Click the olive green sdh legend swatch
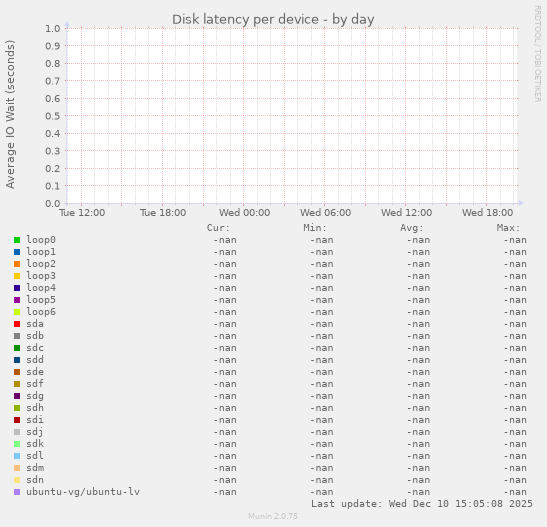 pos(17,408)
